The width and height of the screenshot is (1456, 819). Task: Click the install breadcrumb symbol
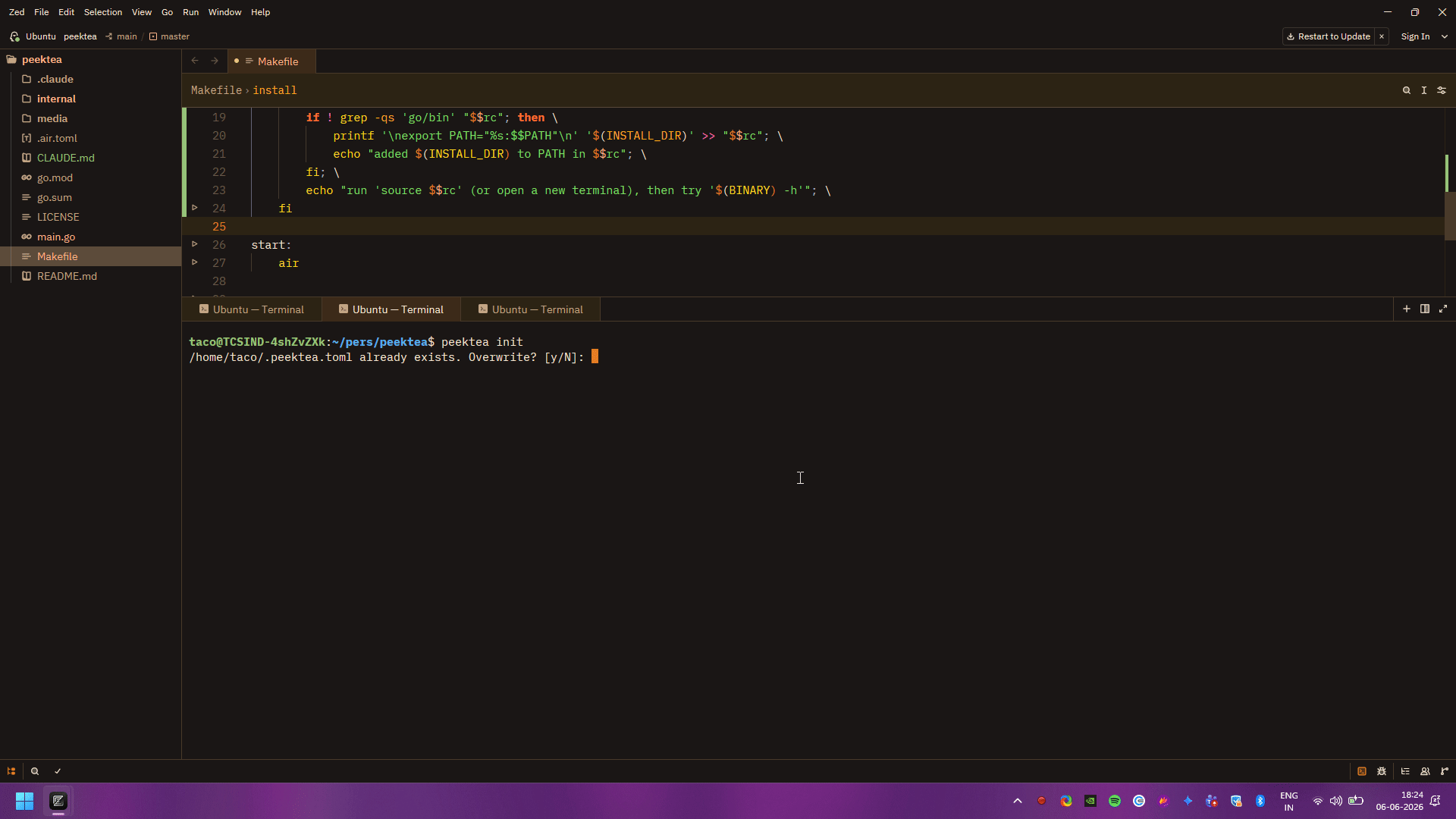click(x=275, y=90)
